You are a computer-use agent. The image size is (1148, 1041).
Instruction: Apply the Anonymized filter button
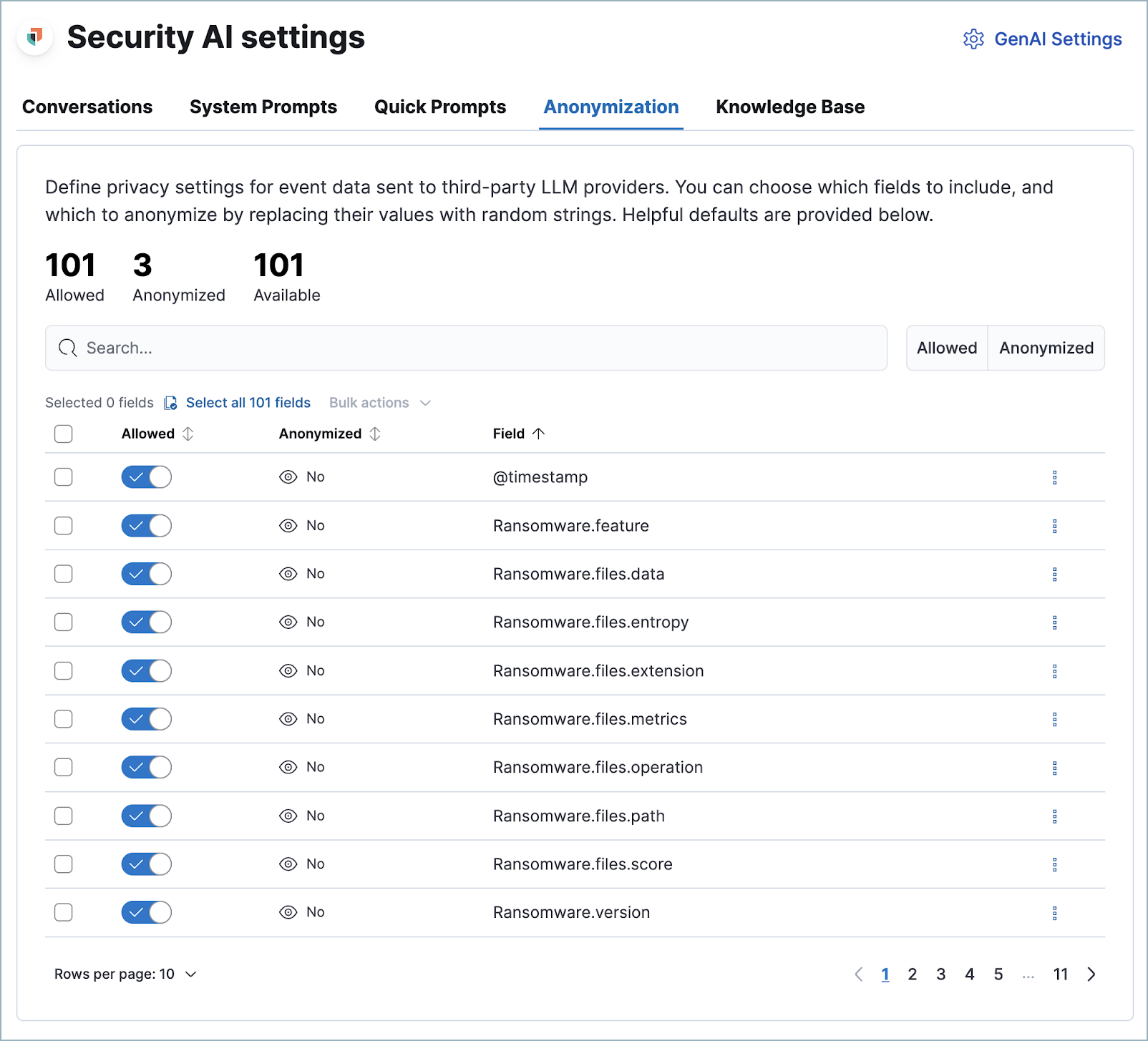coord(1046,348)
